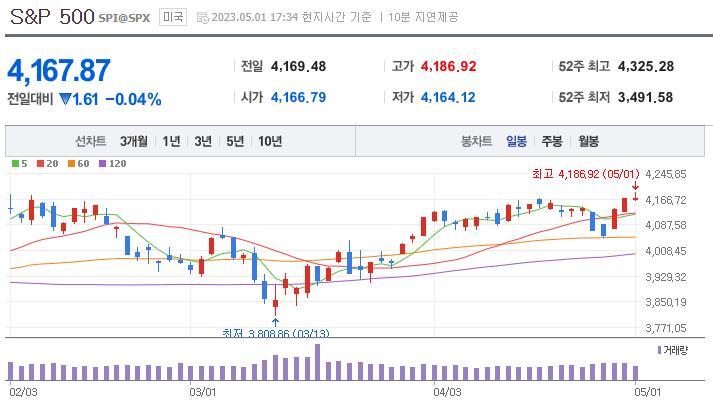This screenshot has height=408, width=713.
Task: Switch to 주봉 weekly candle chart
Action: click(x=552, y=141)
